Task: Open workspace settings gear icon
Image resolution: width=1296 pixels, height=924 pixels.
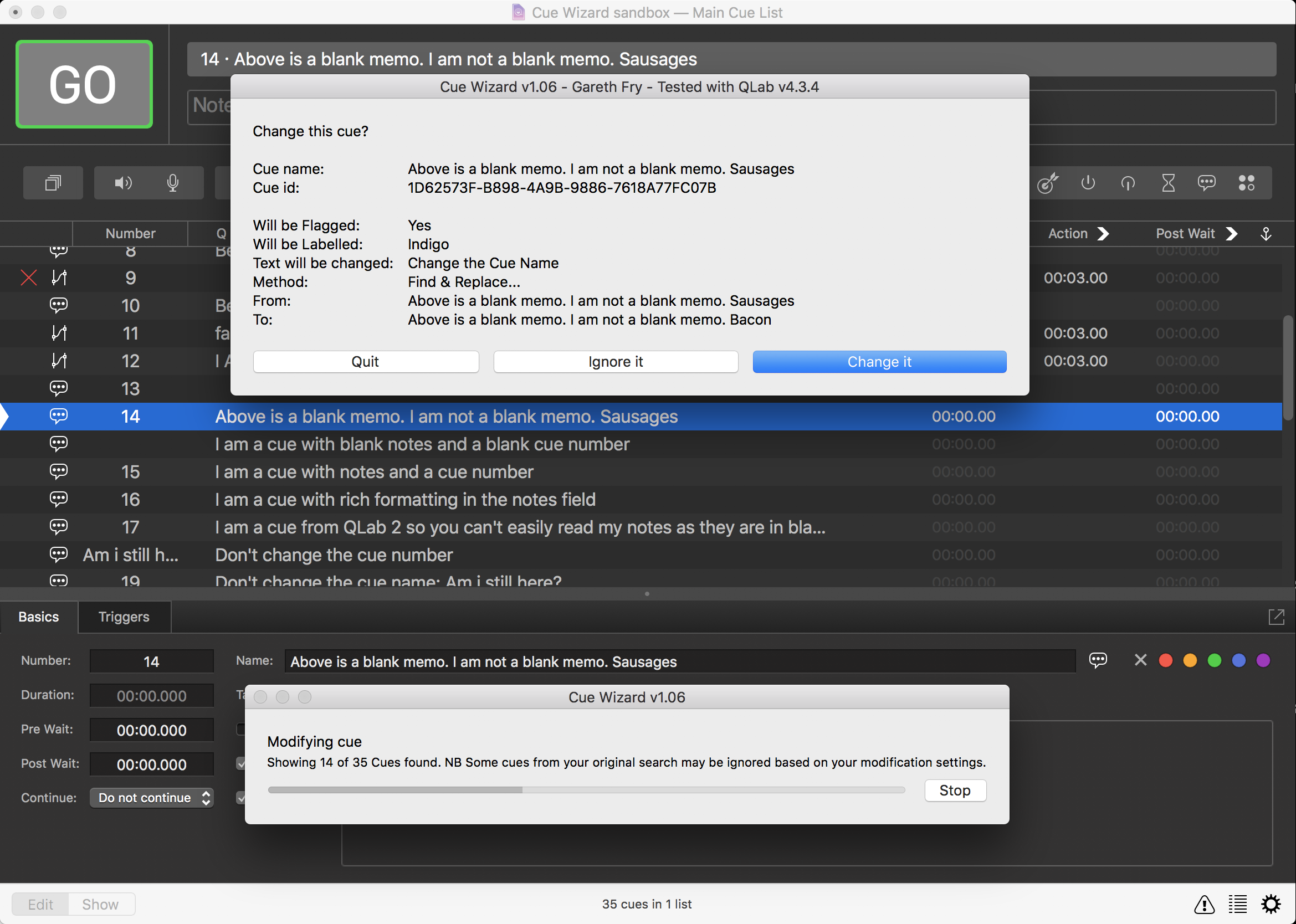Action: click(1271, 904)
